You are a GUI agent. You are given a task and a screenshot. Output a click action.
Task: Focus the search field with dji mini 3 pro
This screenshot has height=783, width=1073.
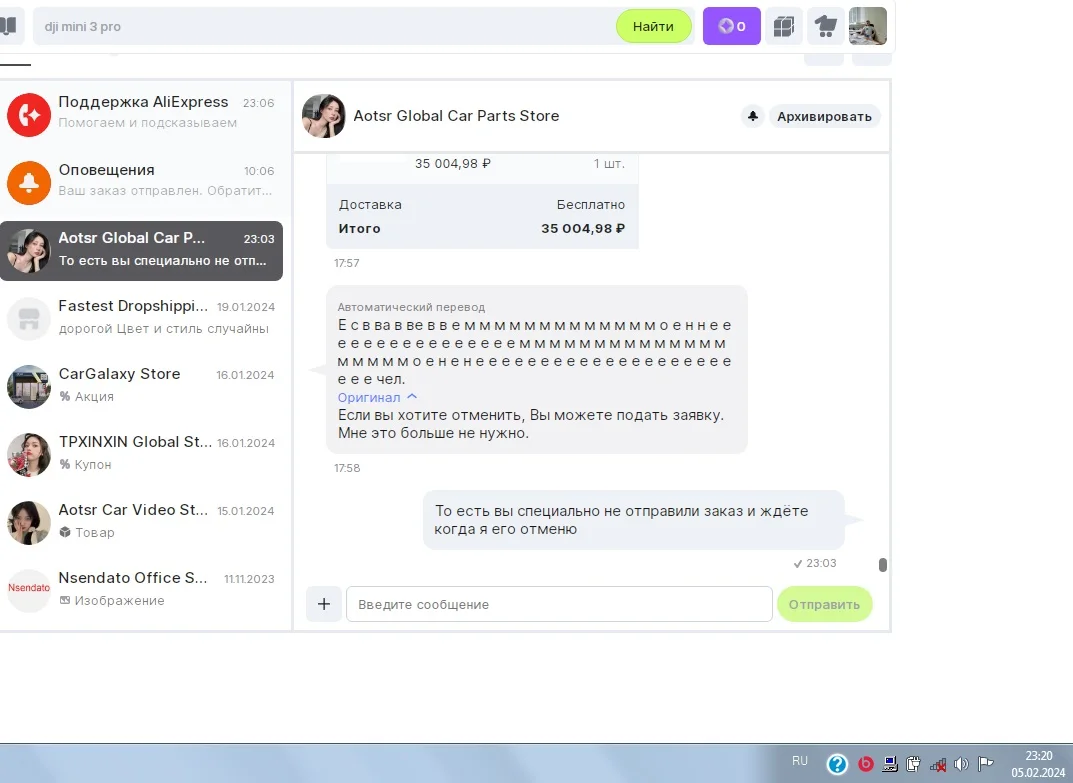coord(324,26)
